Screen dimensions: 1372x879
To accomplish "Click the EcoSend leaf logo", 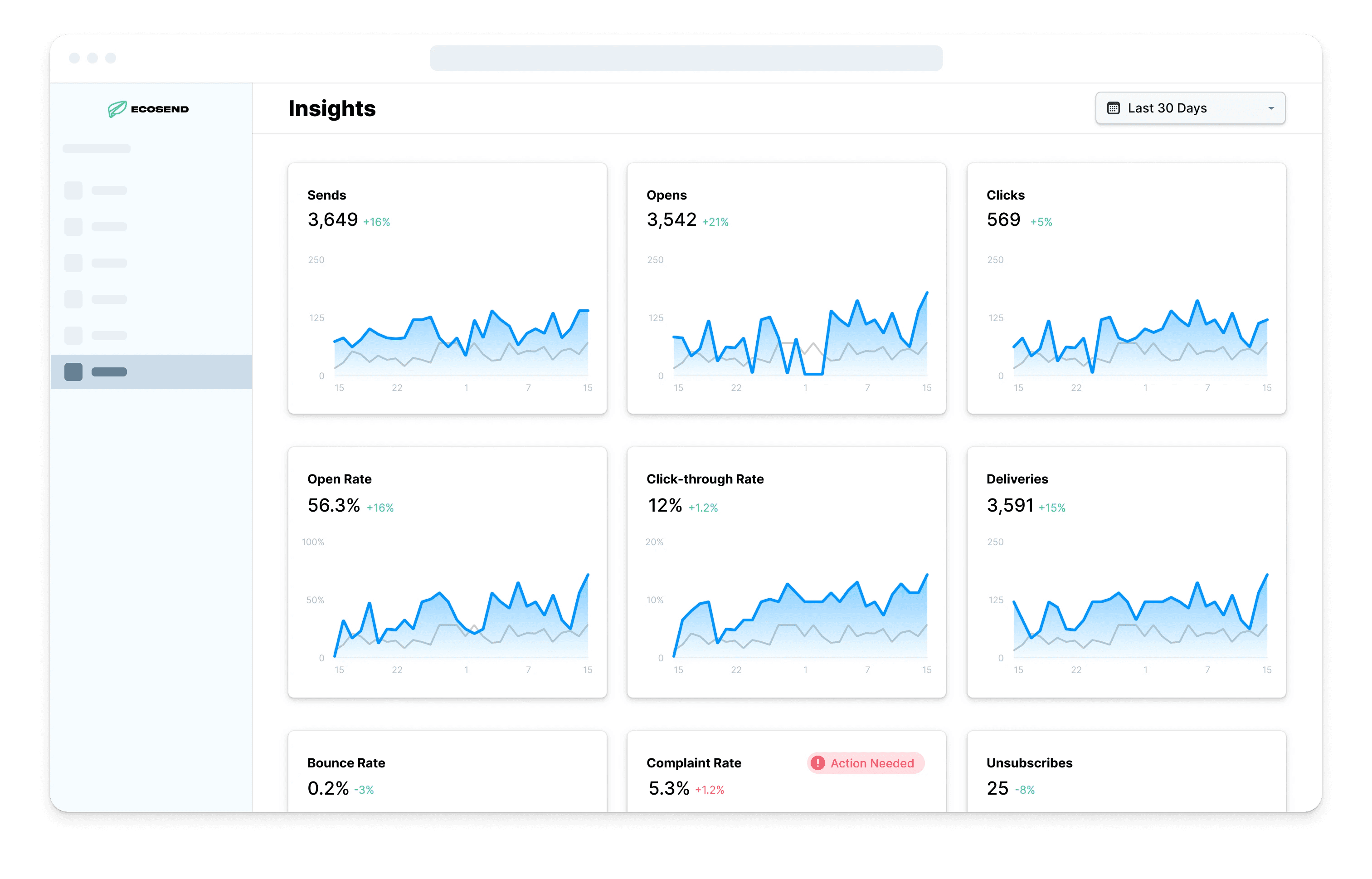I will [117, 108].
